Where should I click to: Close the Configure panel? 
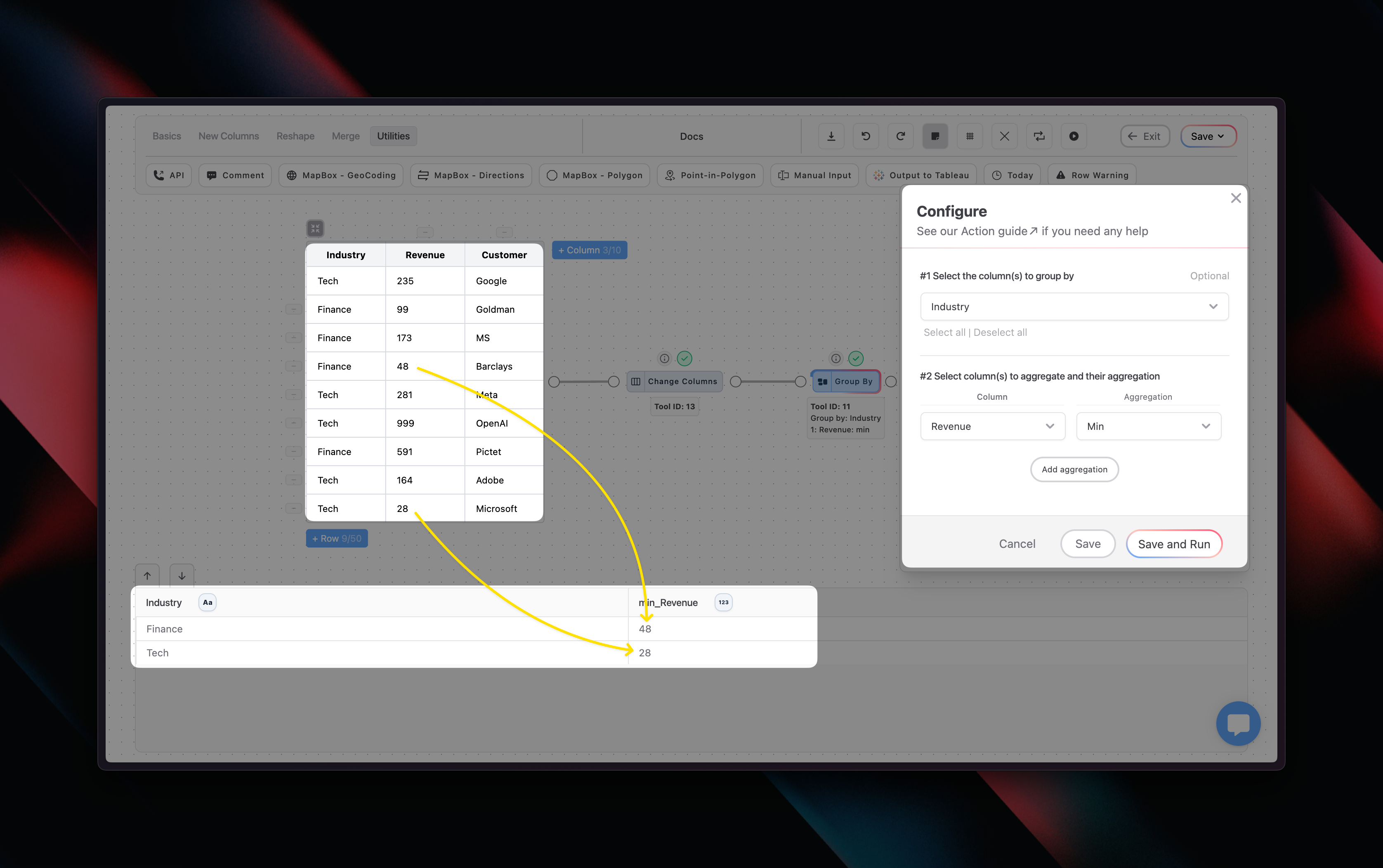[x=1236, y=198]
